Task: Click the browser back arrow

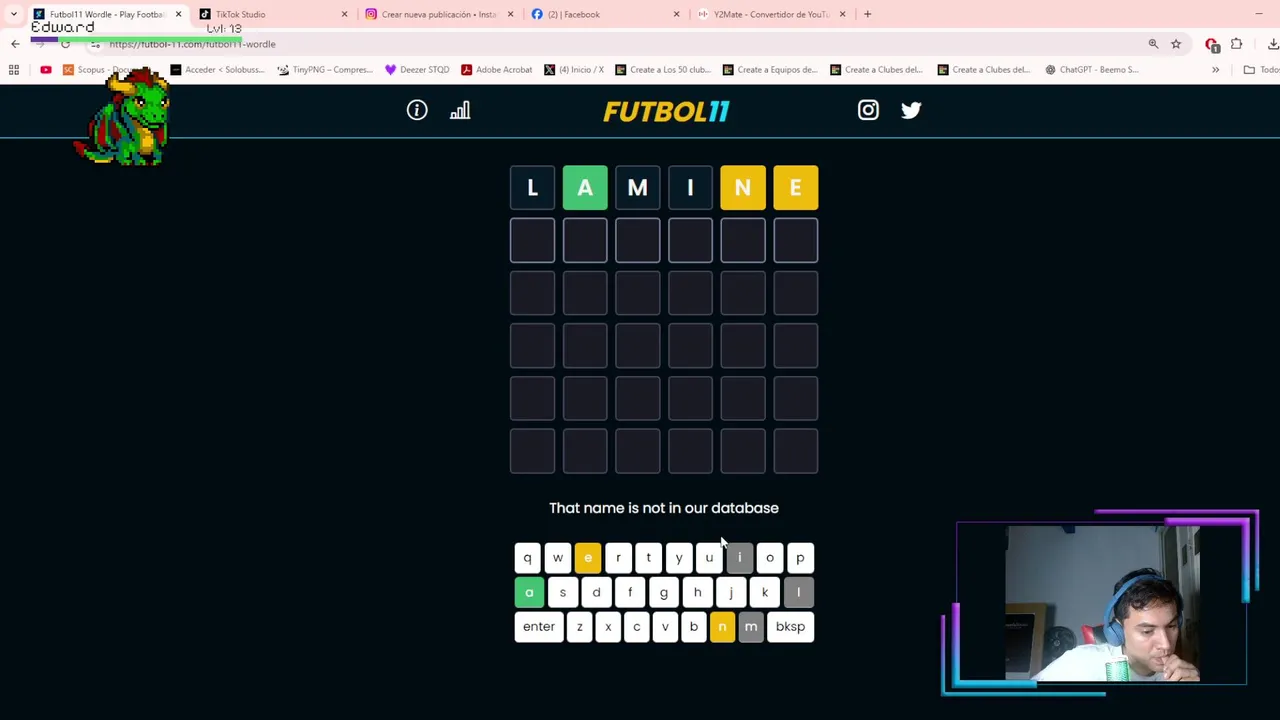Action: pyautogui.click(x=15, y=44)
